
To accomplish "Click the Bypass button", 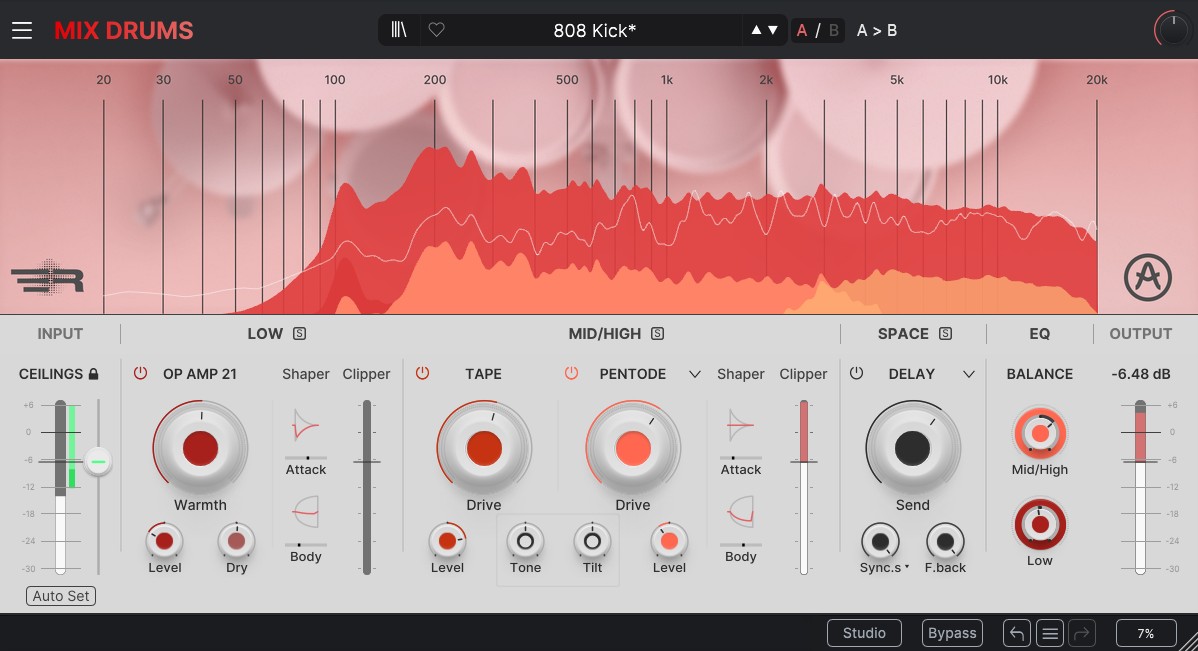I will 952,633.
